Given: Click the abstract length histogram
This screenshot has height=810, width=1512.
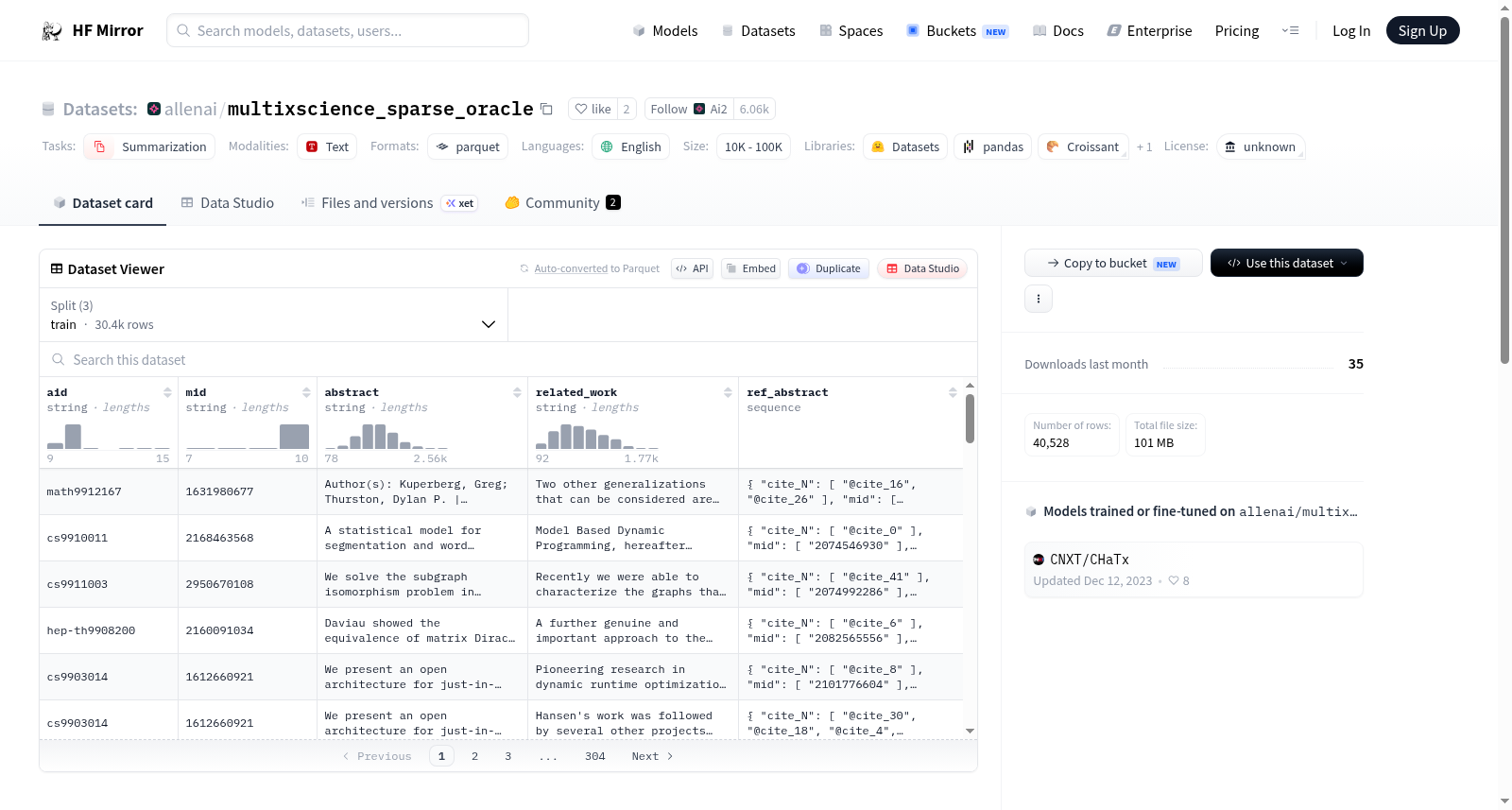Looking at the screenshot, I should pos(386,436).
